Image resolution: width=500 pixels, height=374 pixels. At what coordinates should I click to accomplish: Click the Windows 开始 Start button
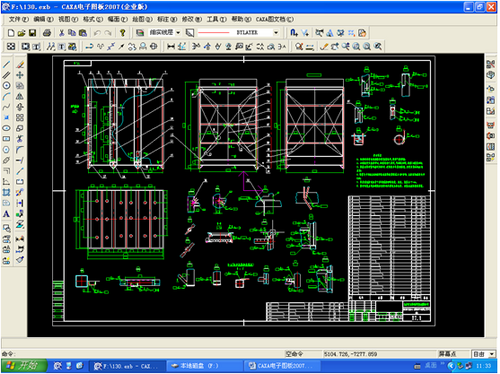23,366
